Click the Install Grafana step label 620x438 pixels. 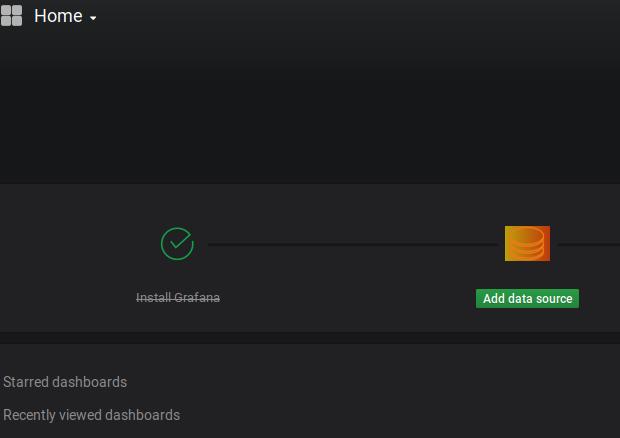coord(178,298)
